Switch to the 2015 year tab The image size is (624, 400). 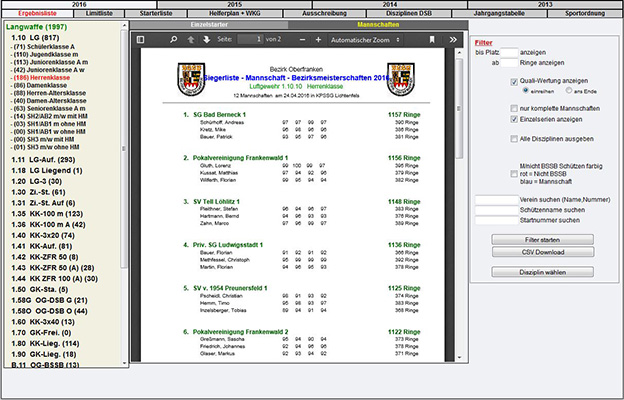point(235,4)
